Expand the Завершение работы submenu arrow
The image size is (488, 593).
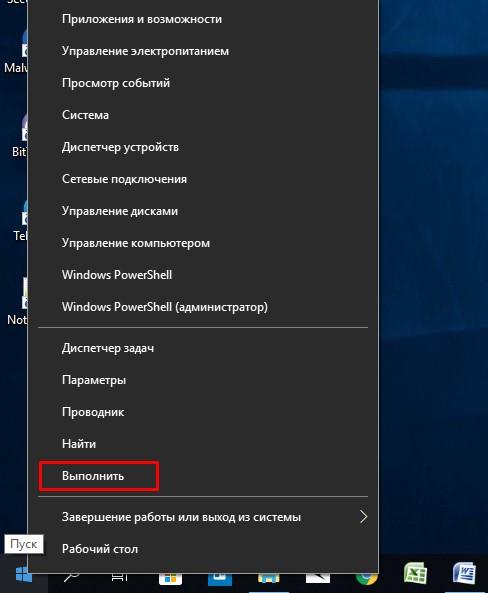click(363, 517)
